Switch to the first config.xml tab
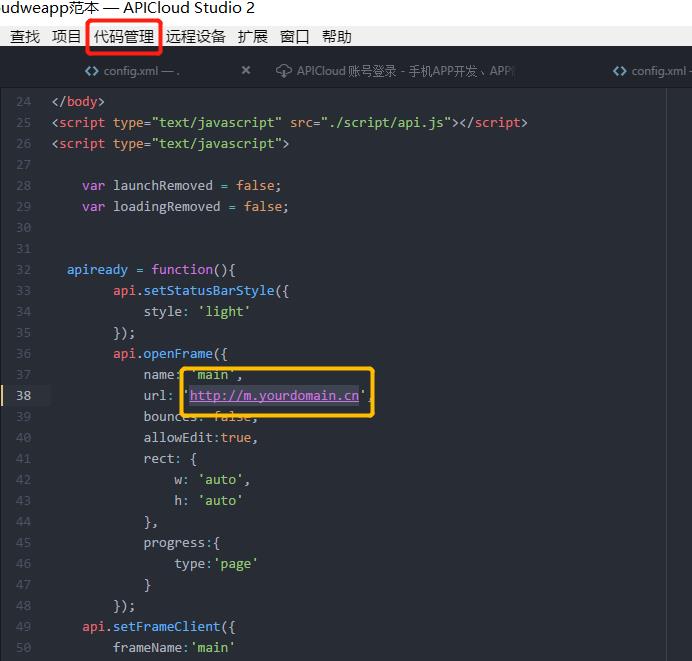The width and height of the screenshot is (692, 661). coord(141,71)
